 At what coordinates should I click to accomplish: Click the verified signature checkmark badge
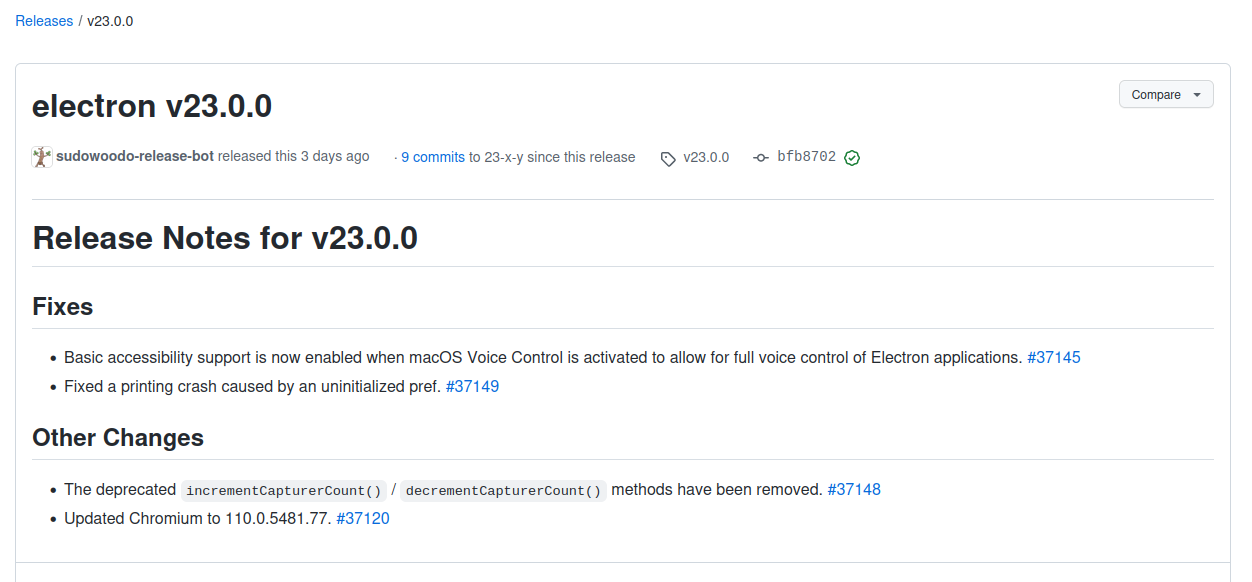coord(852,158)
